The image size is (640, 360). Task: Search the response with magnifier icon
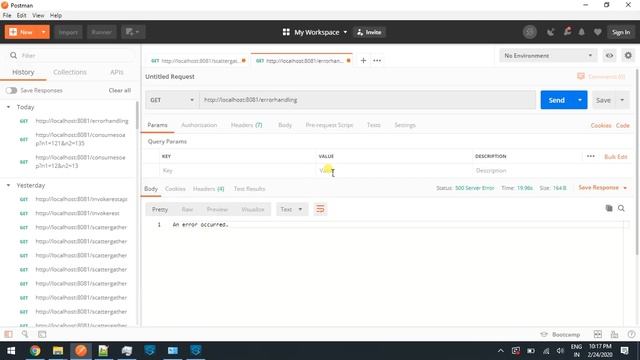click(621, 209)
